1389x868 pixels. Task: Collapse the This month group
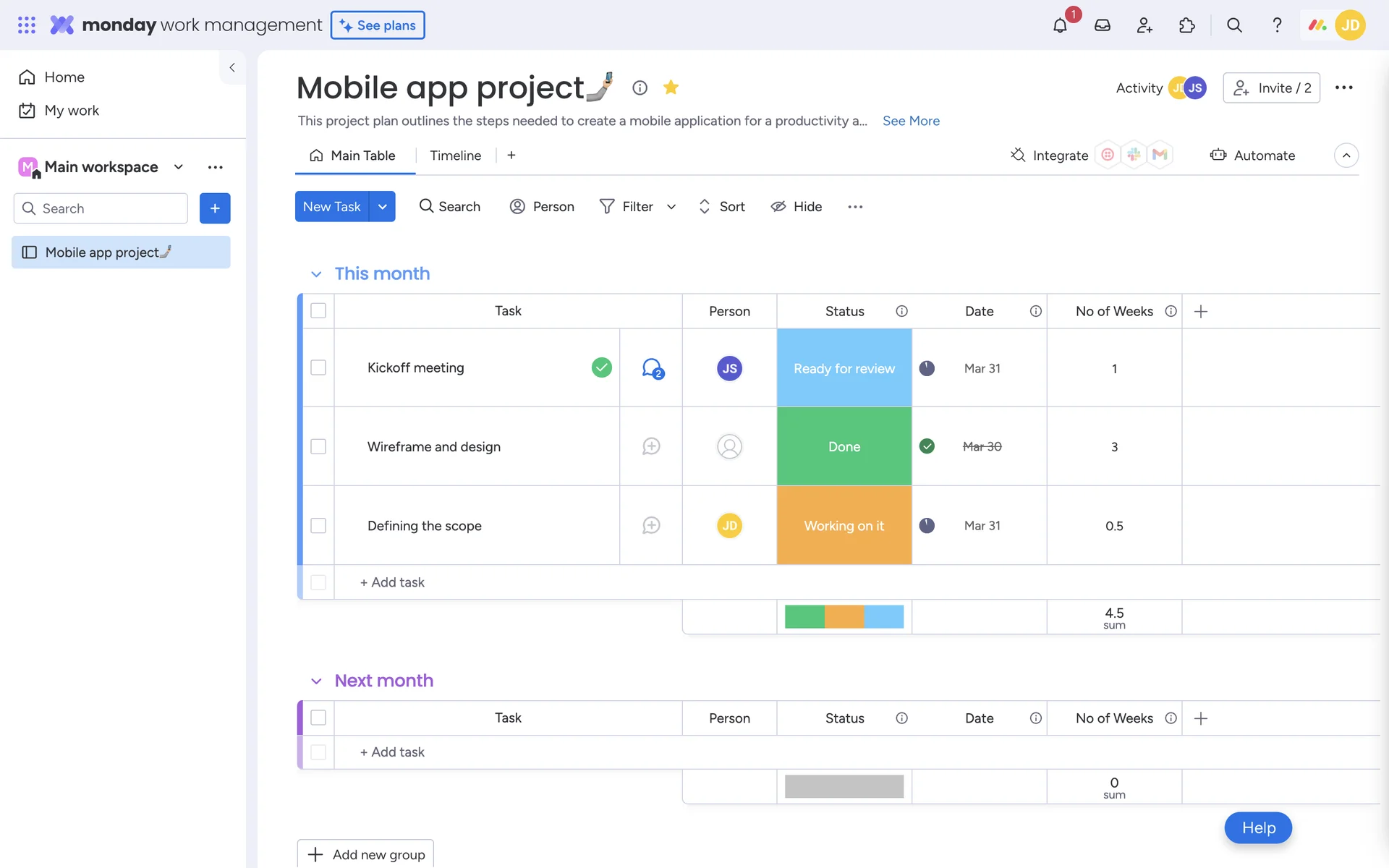pos(316,274)
